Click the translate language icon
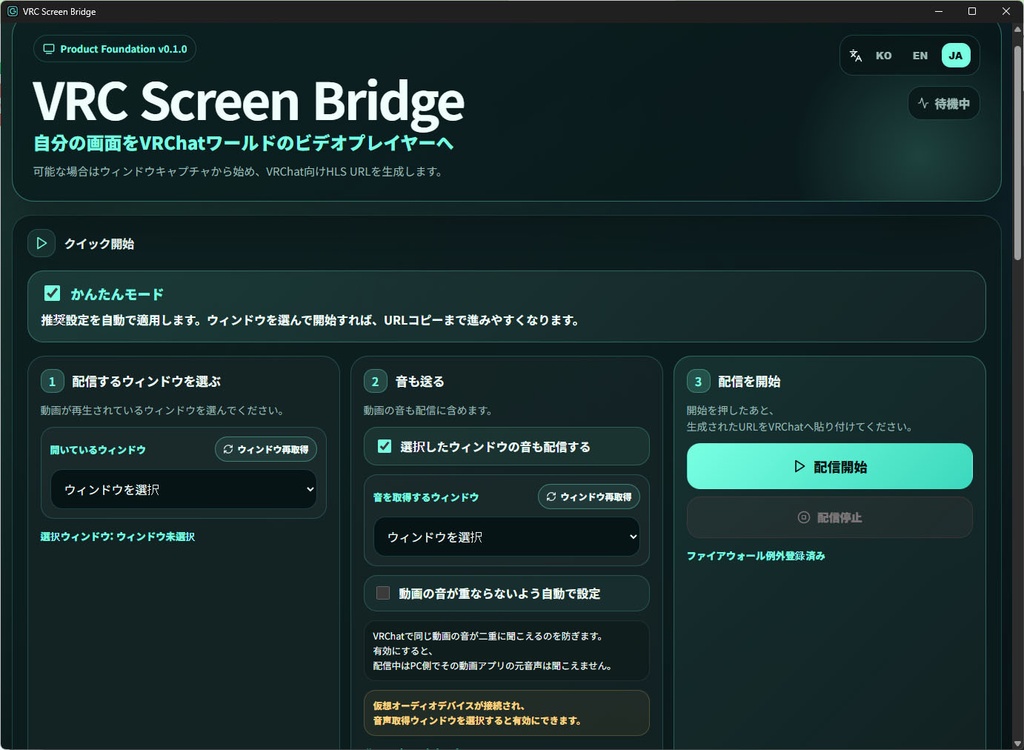 pyautogui.click(x=856, y=56)
